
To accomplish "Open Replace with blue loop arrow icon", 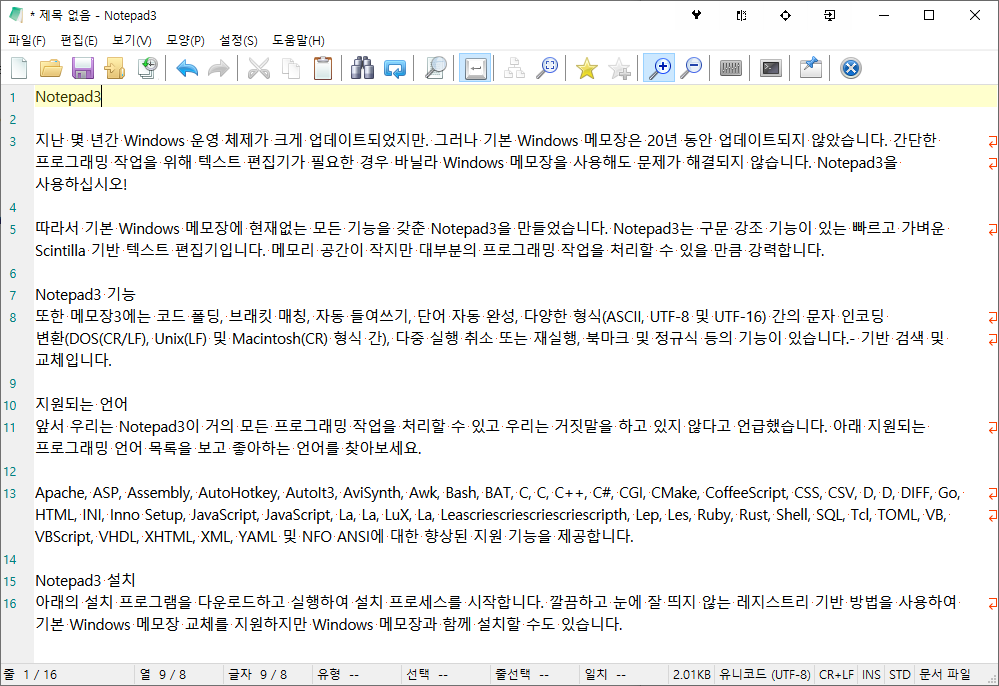I will point(395,68).
